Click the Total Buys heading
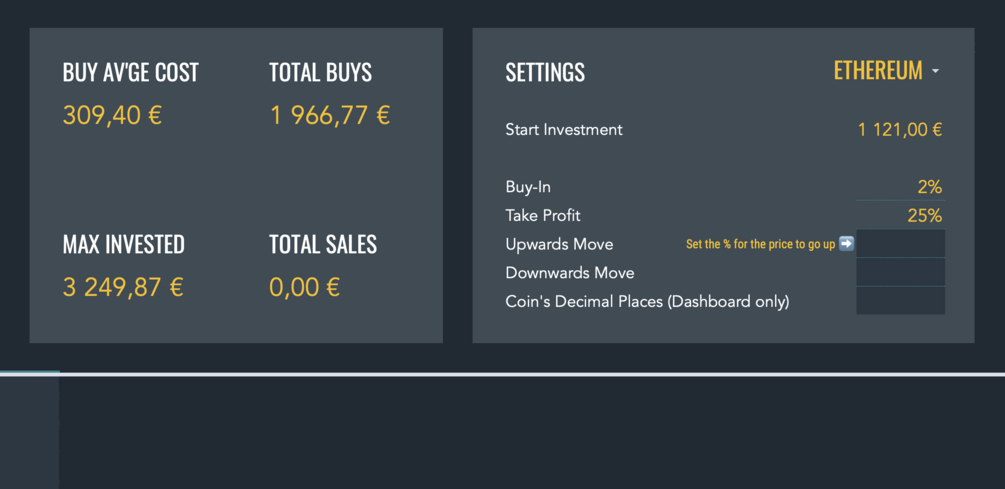Image resolution: width=1005 pixels, height=489 pixels. coord(320,72)
